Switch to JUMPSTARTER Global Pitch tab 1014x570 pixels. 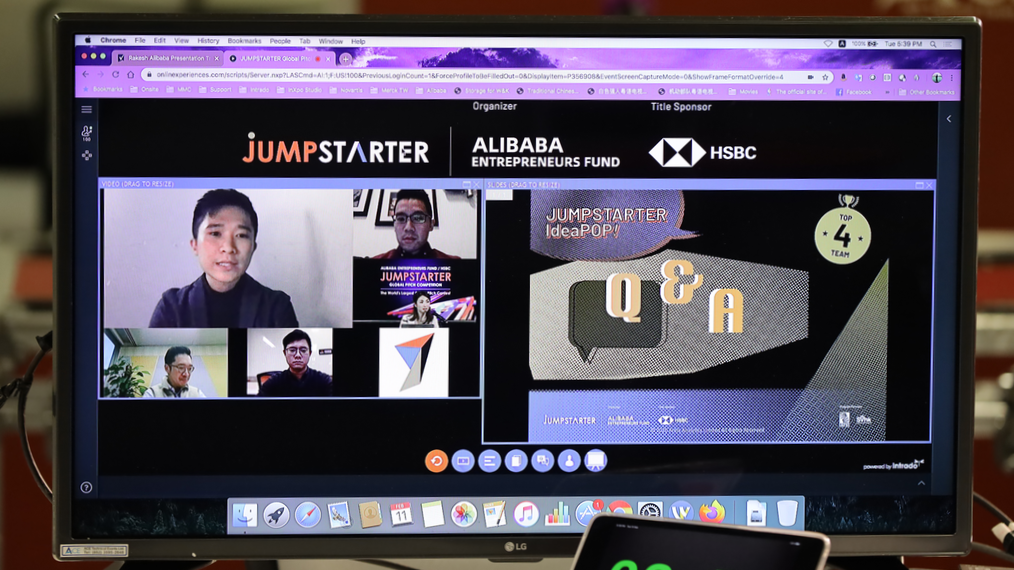click(x=279, y=58)
